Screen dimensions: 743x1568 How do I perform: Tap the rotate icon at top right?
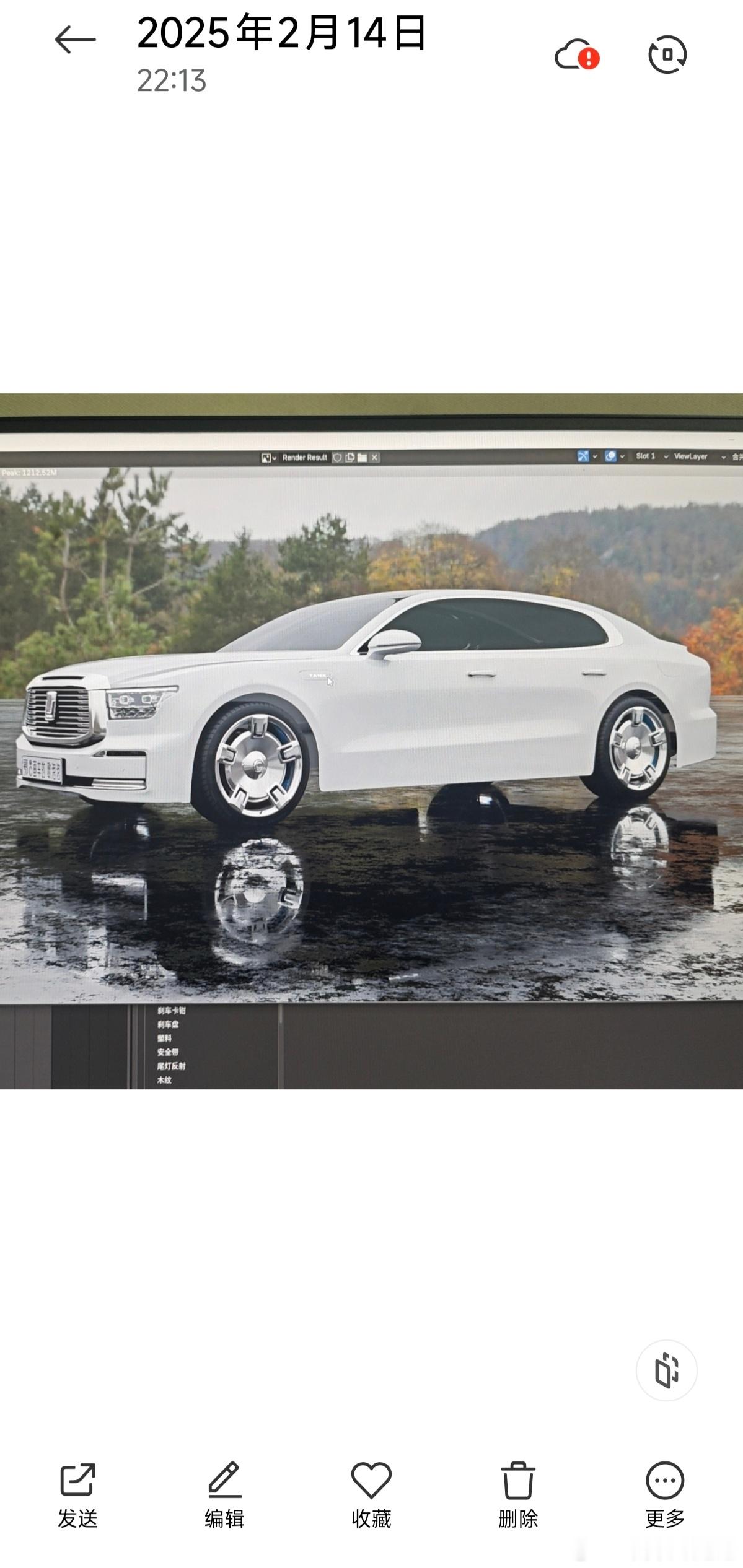click(667, 54)
